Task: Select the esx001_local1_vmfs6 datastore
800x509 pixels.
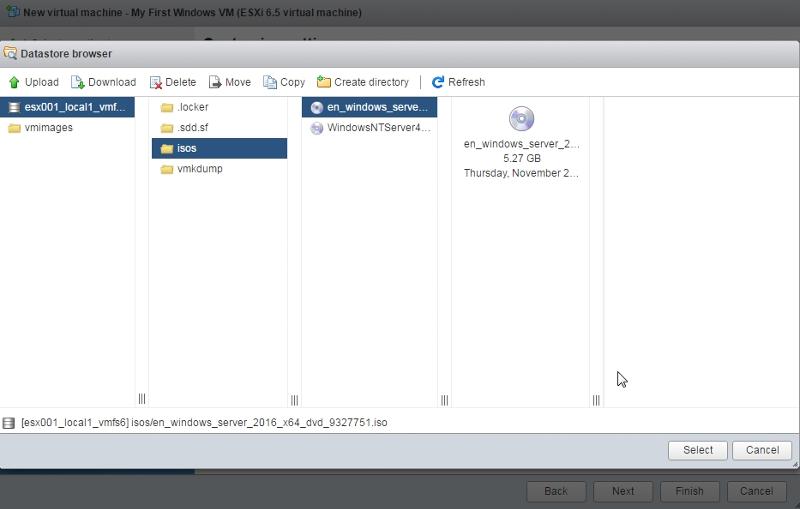Action: [x=67, y=107]
